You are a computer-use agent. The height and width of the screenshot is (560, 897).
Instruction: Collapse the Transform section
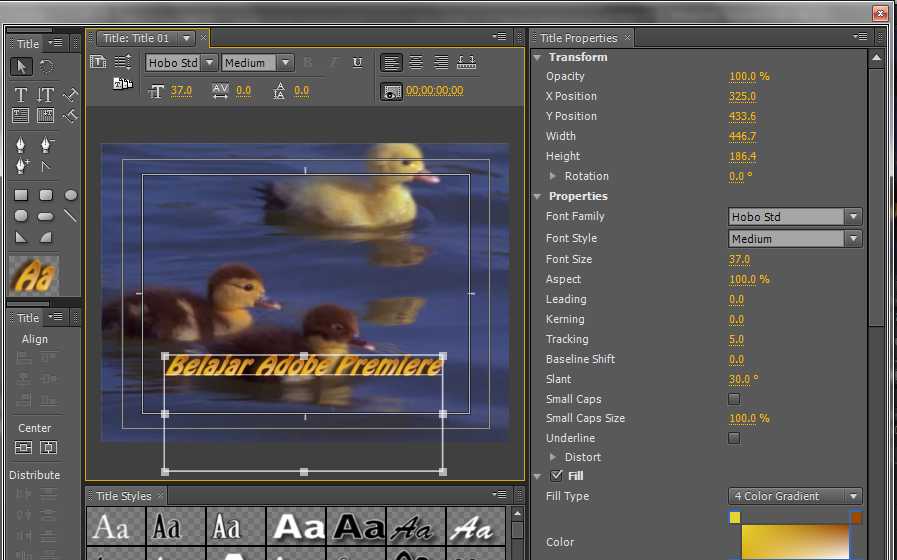(537, 57)
